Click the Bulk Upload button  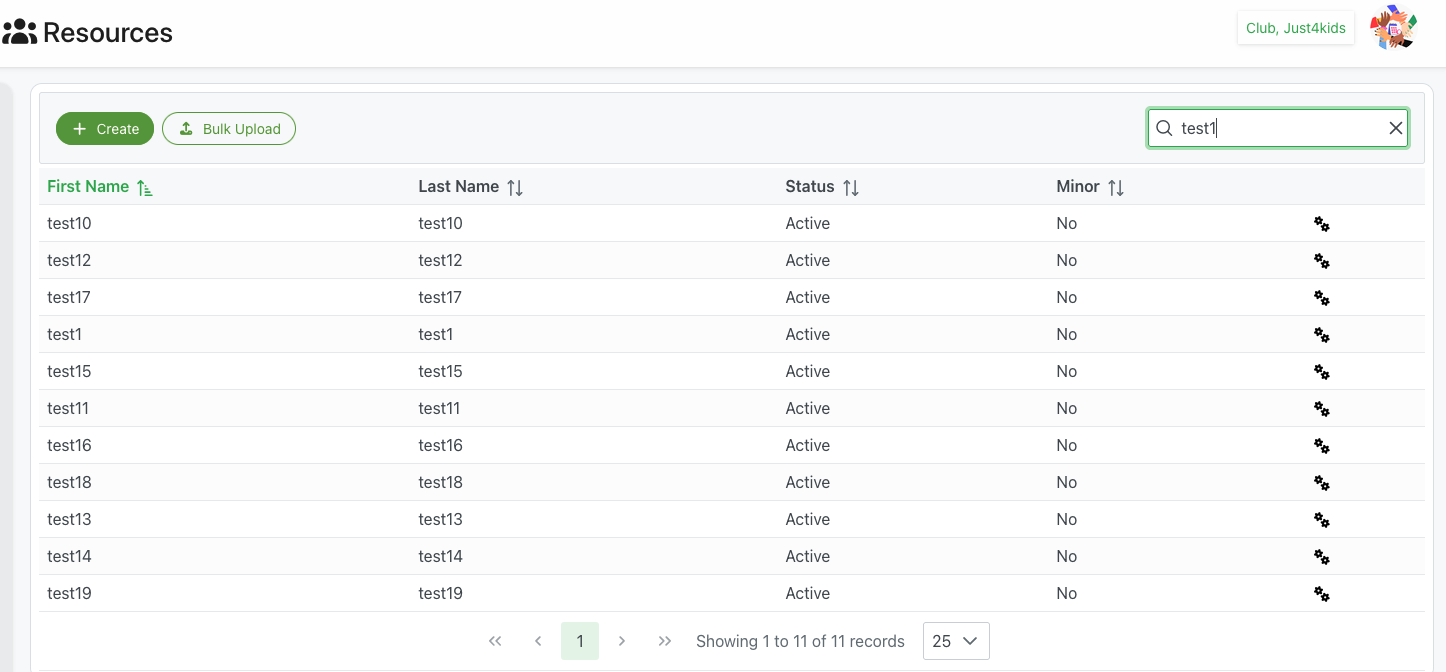click(x=229, y=129)
